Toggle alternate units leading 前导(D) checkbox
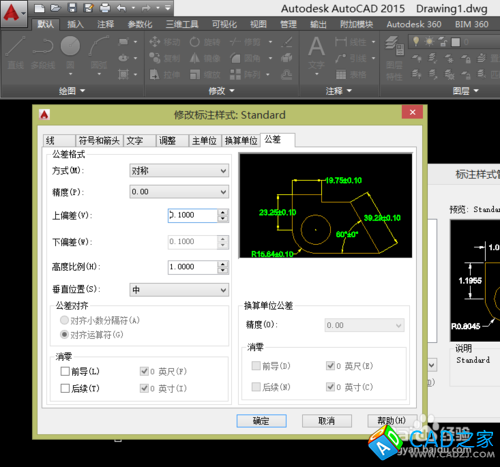 click(x=256, y=366)
